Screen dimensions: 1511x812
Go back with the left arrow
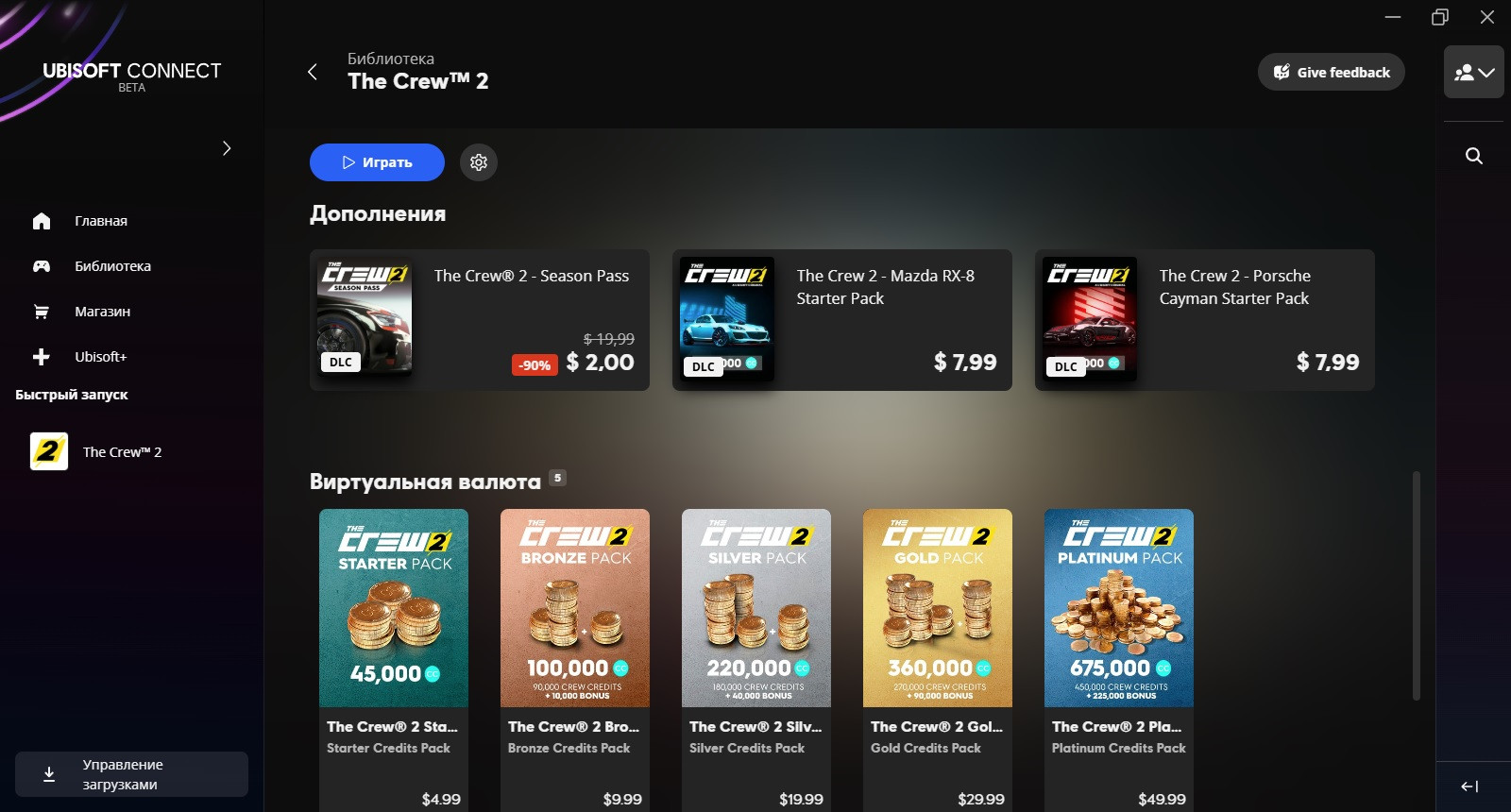tap(313, 72)
